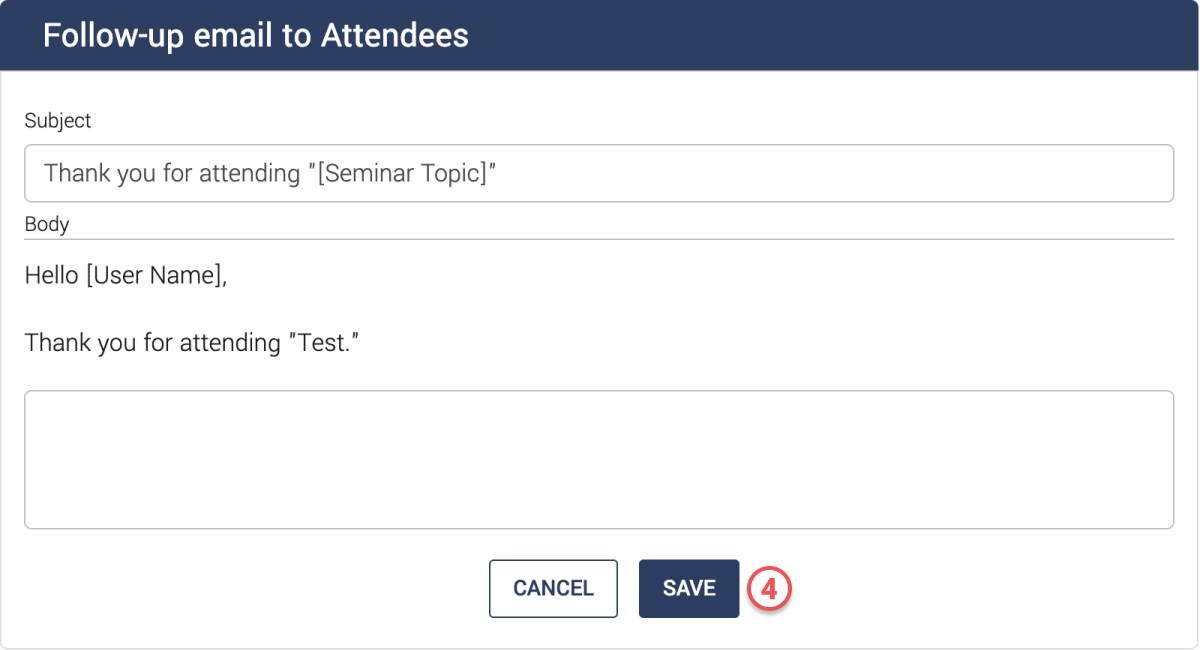Click the word "attending" in the subject field
1200x650 pixels.
(249, 173)
